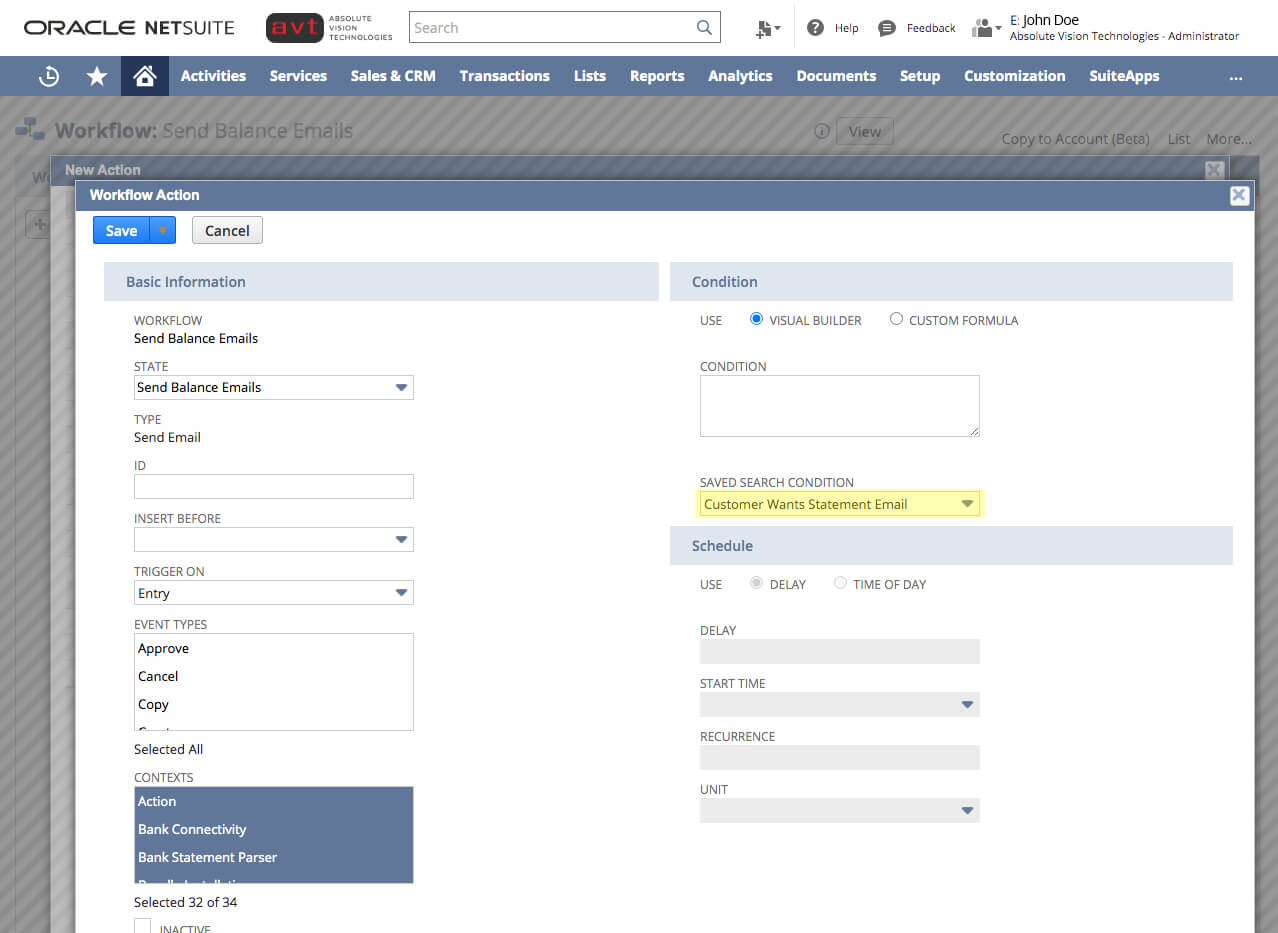Open the Recent Records clock icon
Image resolution: width=1278 pixels, height=933 pixels.
click(48, 76)
